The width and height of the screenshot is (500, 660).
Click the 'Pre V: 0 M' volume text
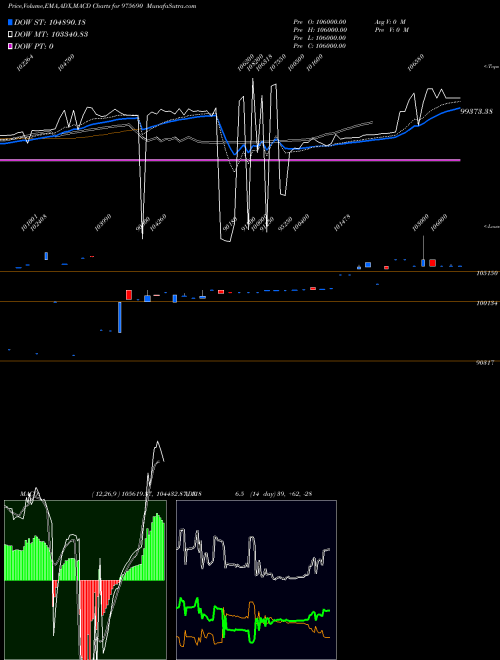(x=392, y=29)
